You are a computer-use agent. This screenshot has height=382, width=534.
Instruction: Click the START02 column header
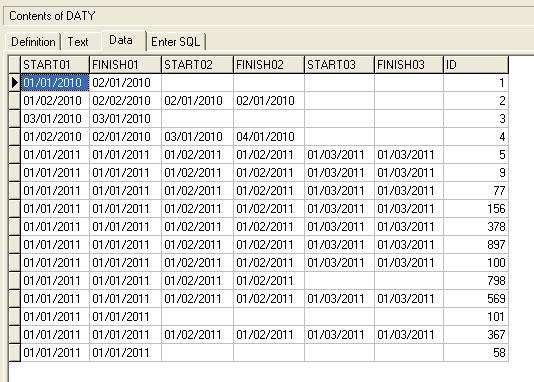point(198,65)
